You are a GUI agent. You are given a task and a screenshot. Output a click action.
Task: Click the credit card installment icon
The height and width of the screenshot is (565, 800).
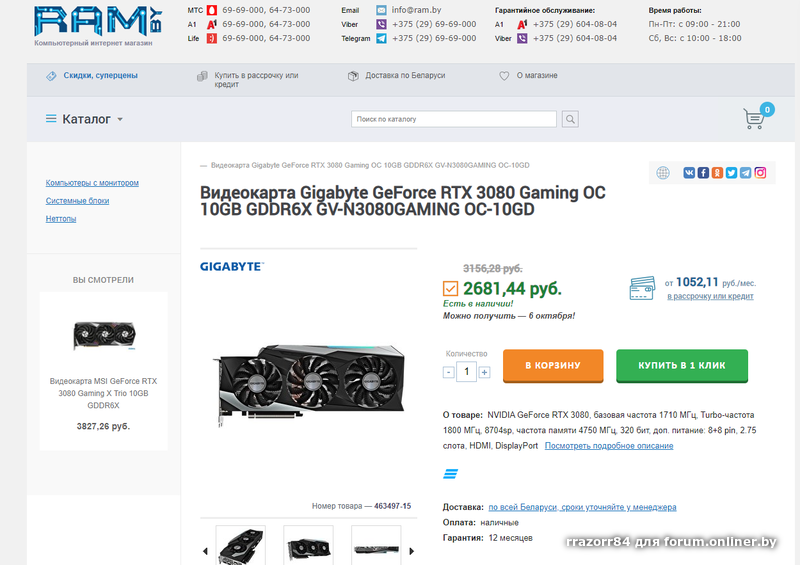click(642, 288)
